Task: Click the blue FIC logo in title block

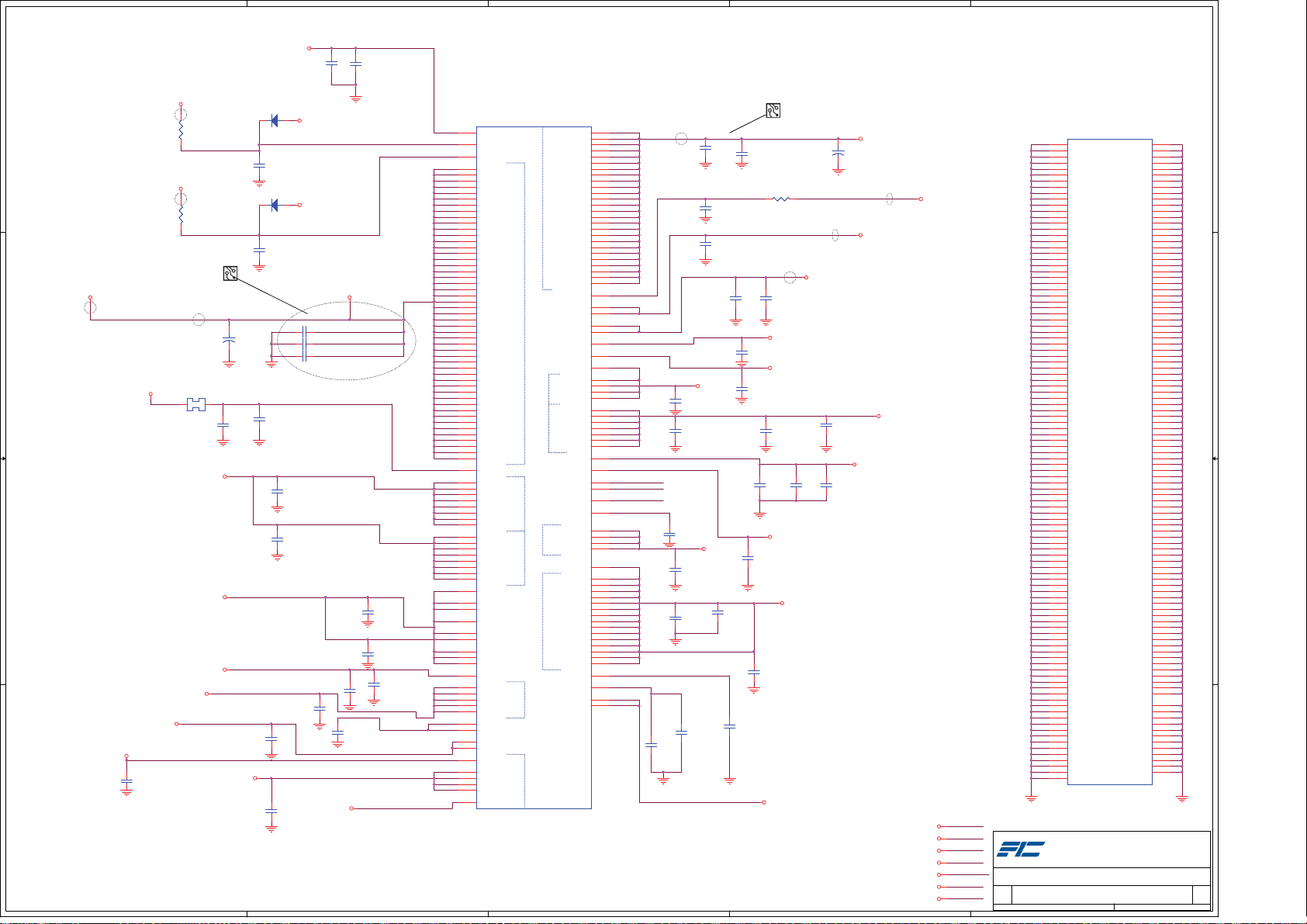Action: (x=1021, y=849)
